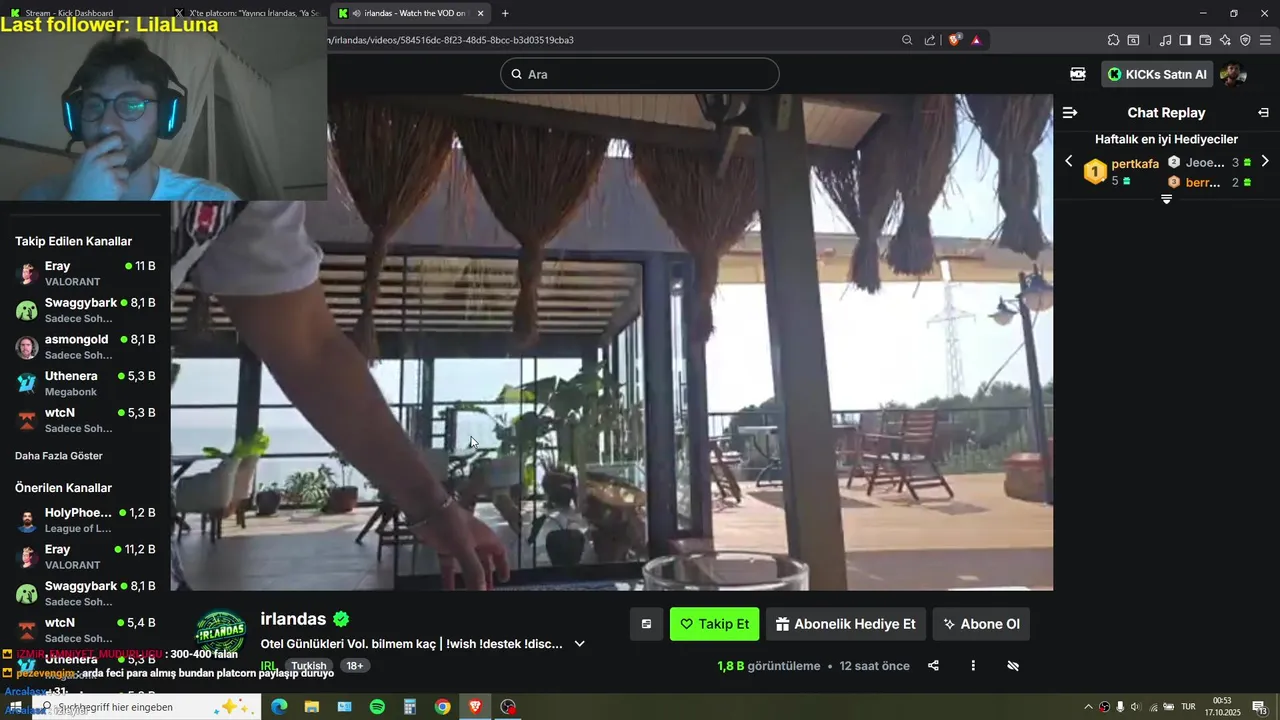The width and height of the screenshot is (1280, 720).
Task: Toggle the speaker volume icon in system tray
Action: (1136, 707)
